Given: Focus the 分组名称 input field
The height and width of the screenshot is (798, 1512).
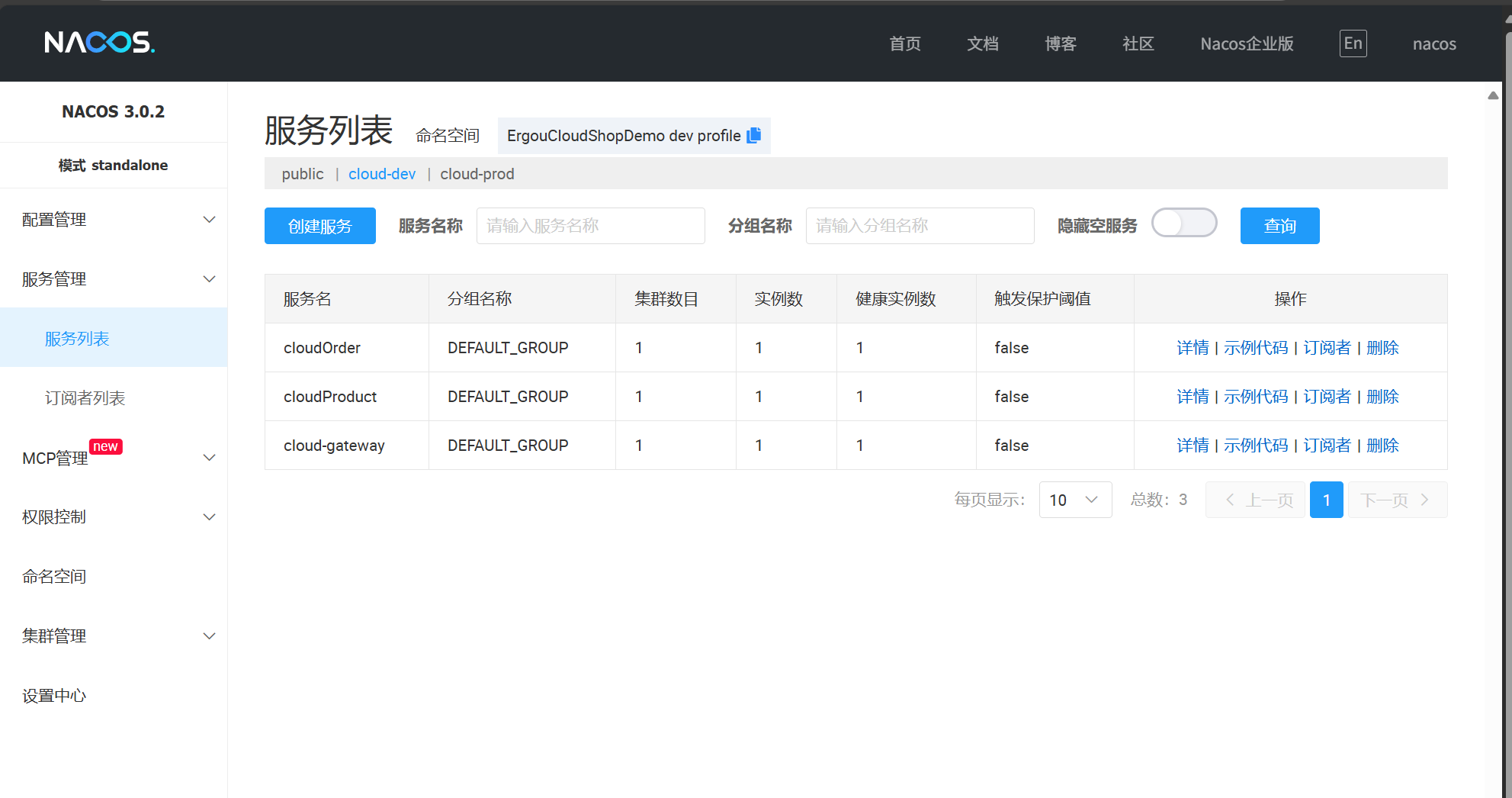Looking at the screenshot, I should [x=920, y=226].
